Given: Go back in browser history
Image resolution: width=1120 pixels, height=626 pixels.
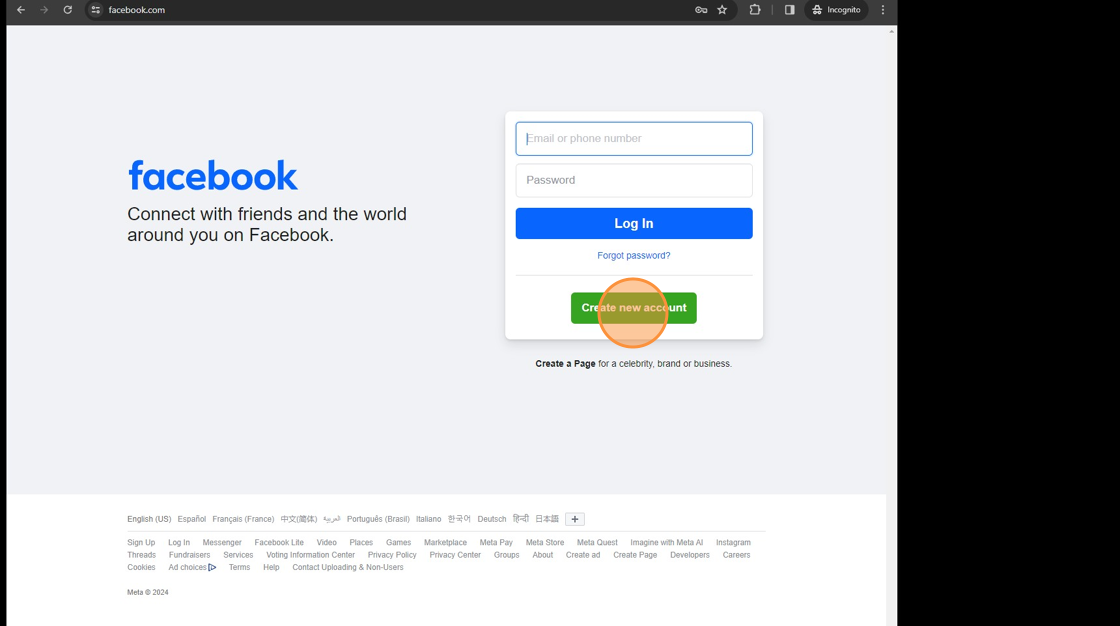Looking at the screenshot, I should [x=21, y=10].
